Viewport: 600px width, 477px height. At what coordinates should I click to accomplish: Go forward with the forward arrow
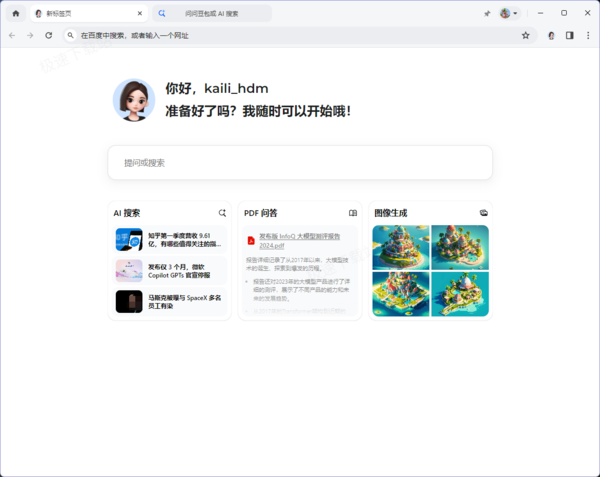coord(30,36)
